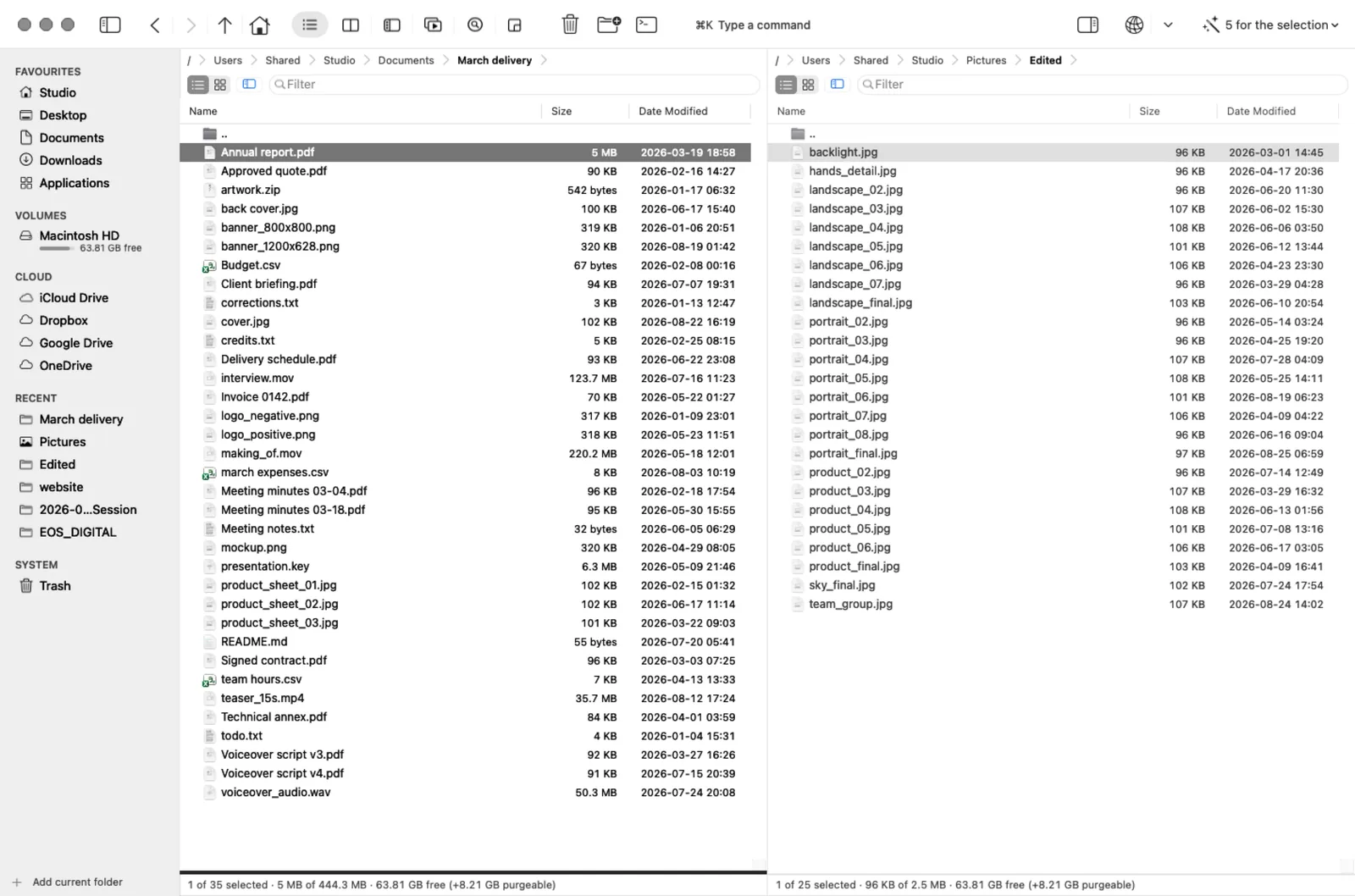The width and height of the screenshot is (1355, 896).
Task: Open the '5 for the selection' dropdown
Action: 1271,25
